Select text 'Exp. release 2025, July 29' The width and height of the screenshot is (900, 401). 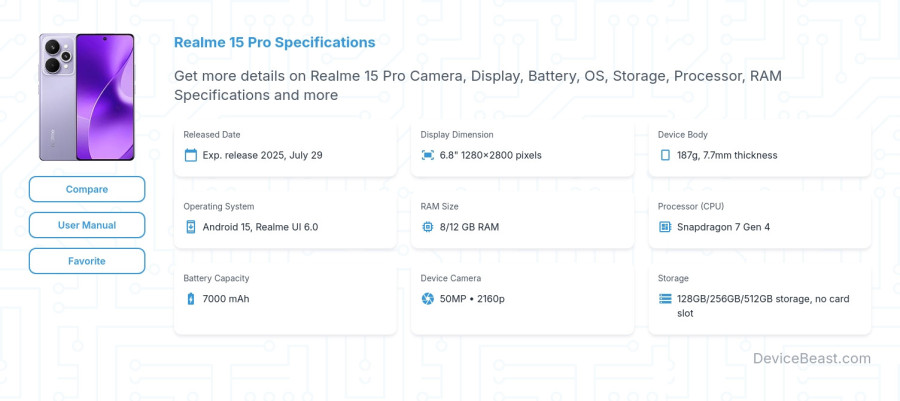pyautogui.click(x=262, y=155)
